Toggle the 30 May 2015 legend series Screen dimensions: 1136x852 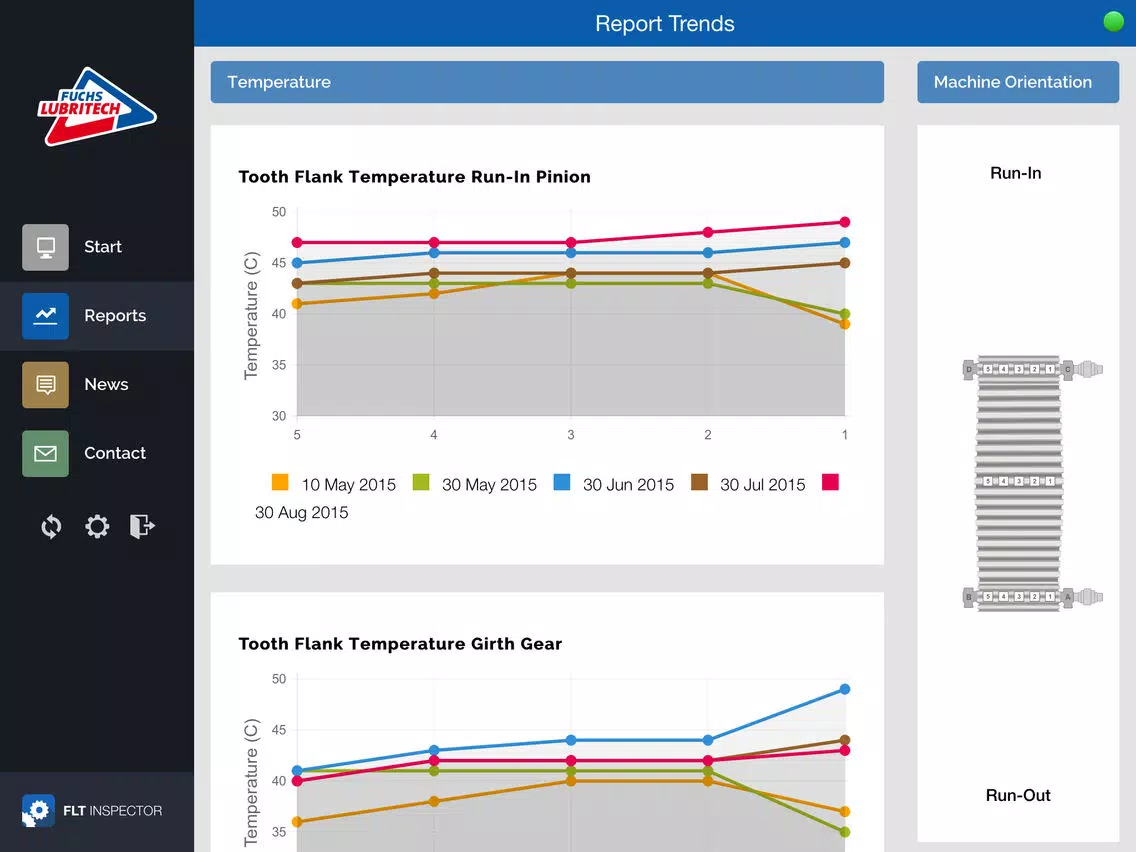475,484
